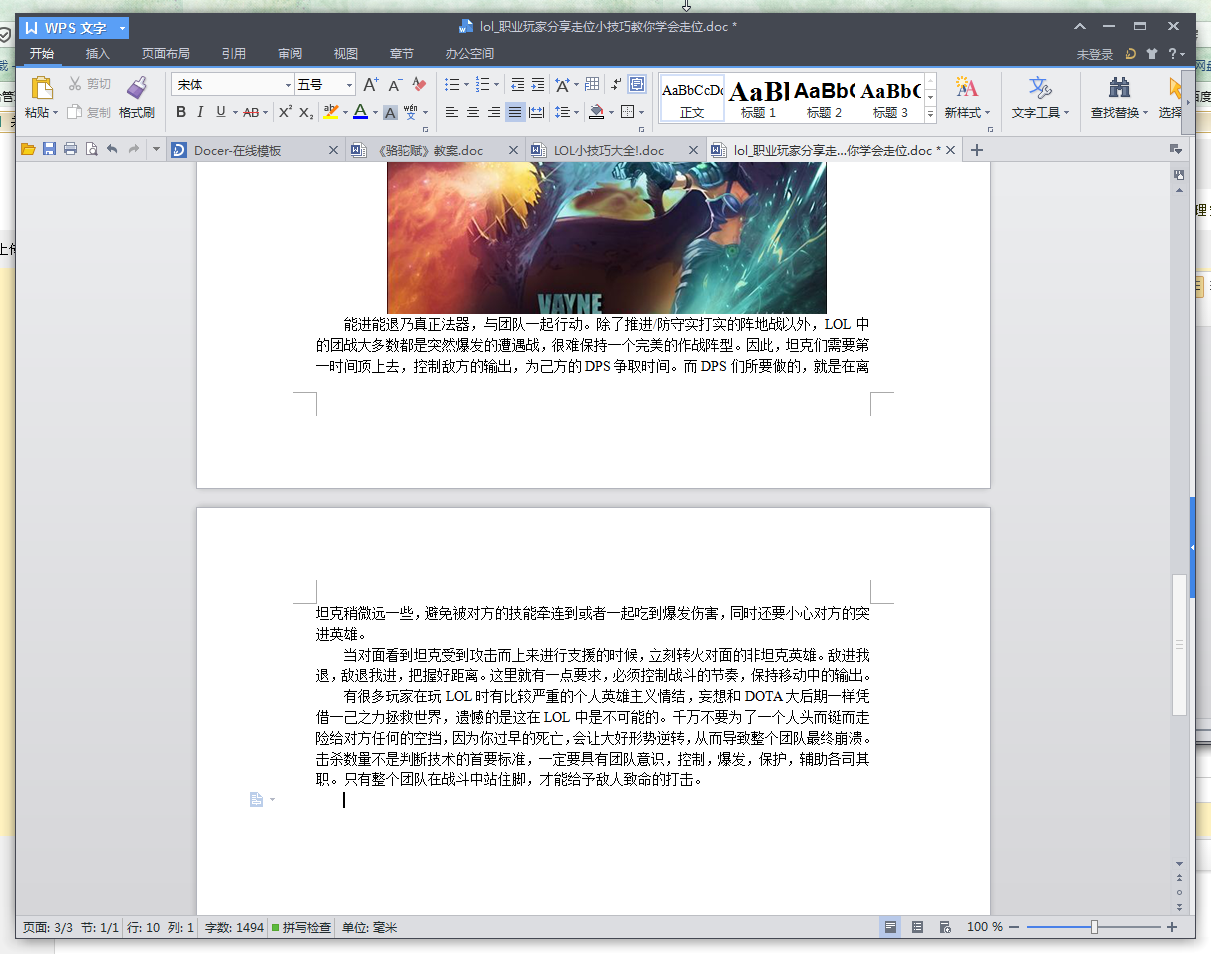Viewport: 1211px width, 954px height.
Task: Click the increase indent icon
Action: click(538, 85)
